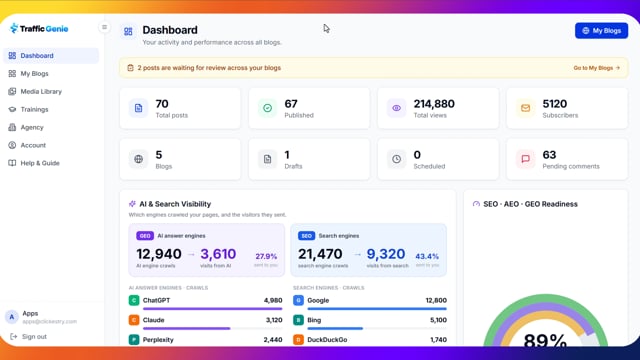Click the 27.9% sent to you value
Image resolution: width=640 pixels, height=360 pixels.
[x=266, y=256]
